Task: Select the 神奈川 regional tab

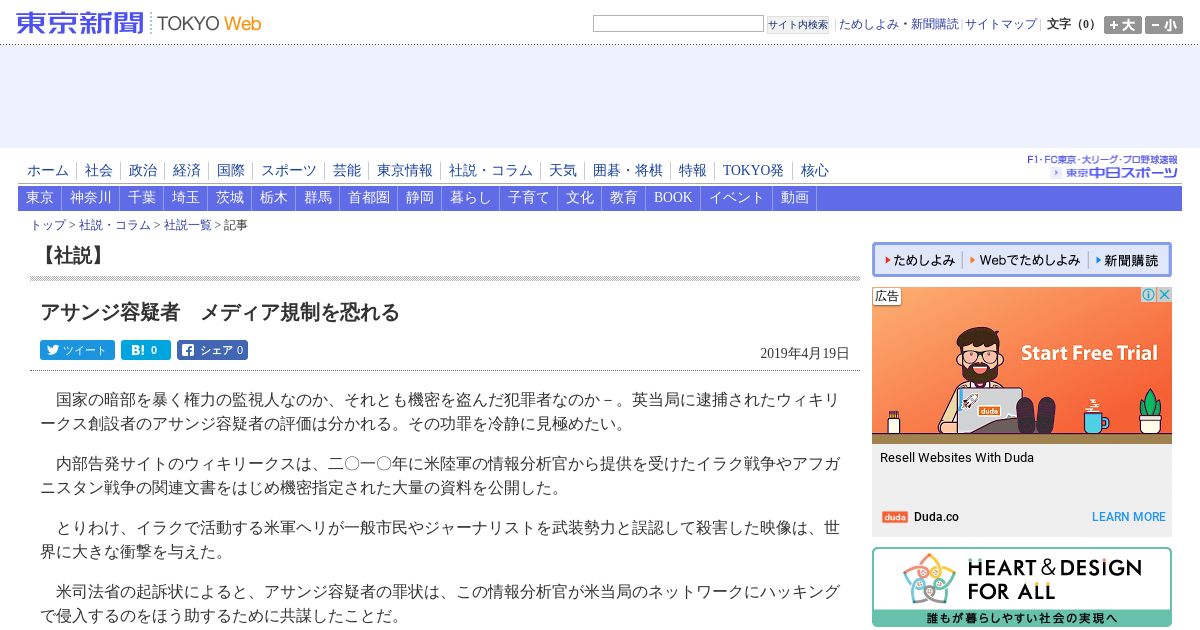Action: pyautogui.click(x=91, y=198)
